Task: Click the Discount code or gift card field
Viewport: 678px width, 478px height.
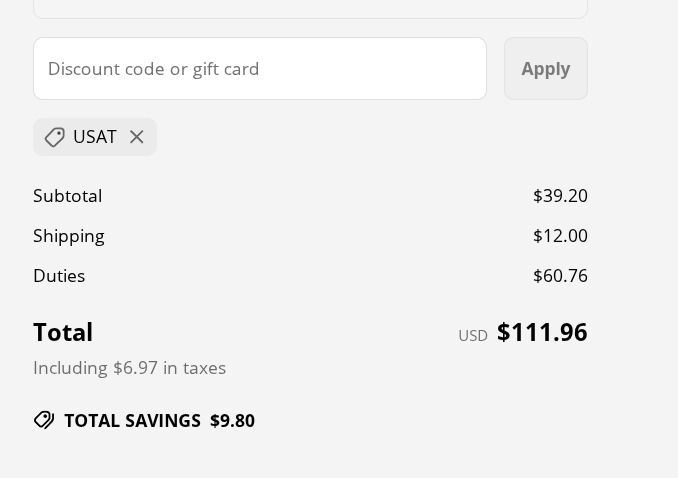Action: 260,68
